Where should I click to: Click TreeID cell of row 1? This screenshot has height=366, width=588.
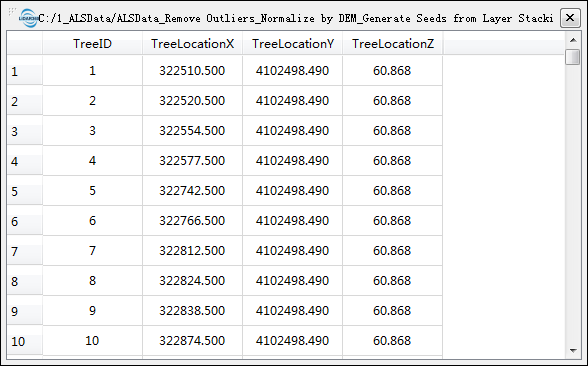[92, 70]
